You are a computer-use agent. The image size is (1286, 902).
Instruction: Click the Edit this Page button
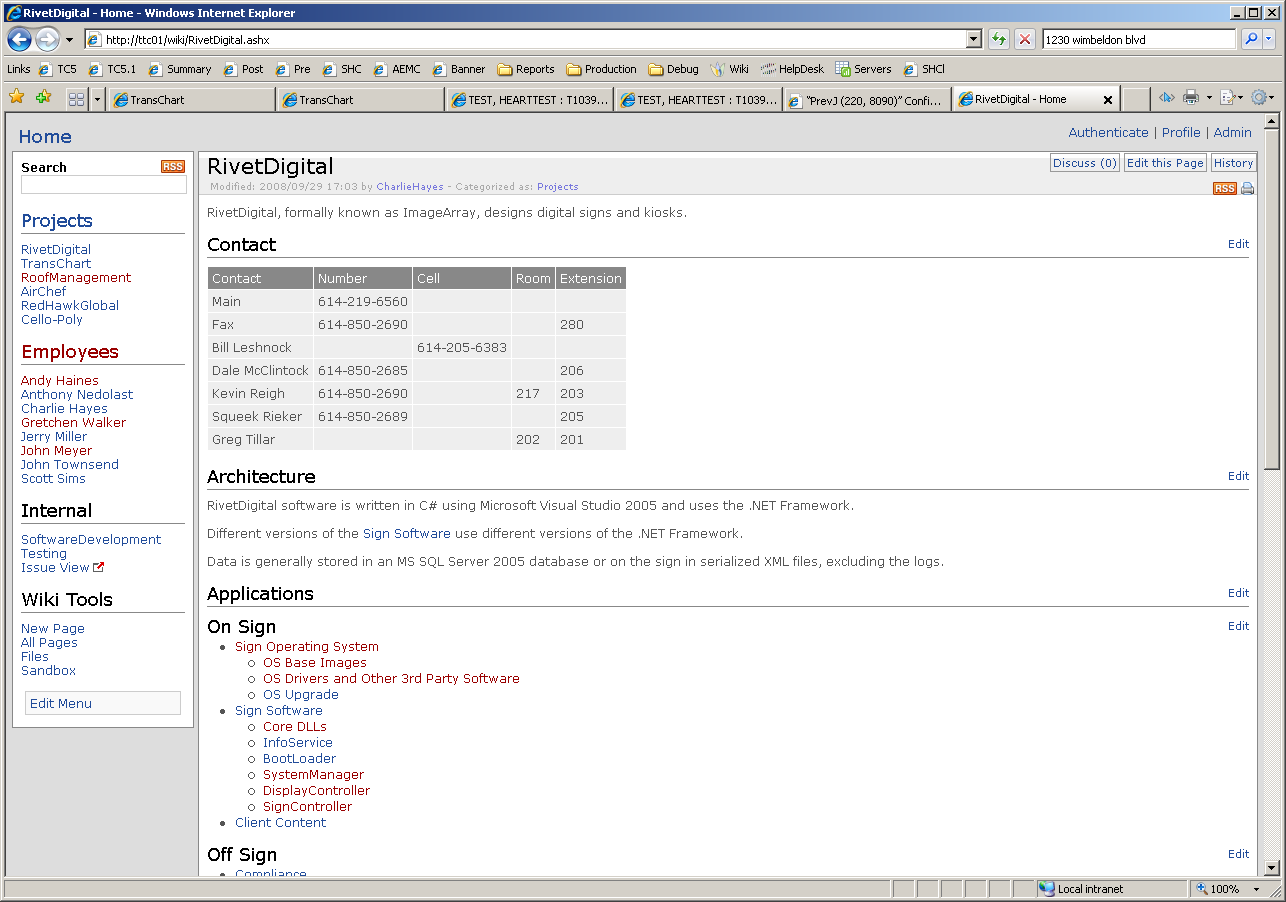tap(1165, 163)
